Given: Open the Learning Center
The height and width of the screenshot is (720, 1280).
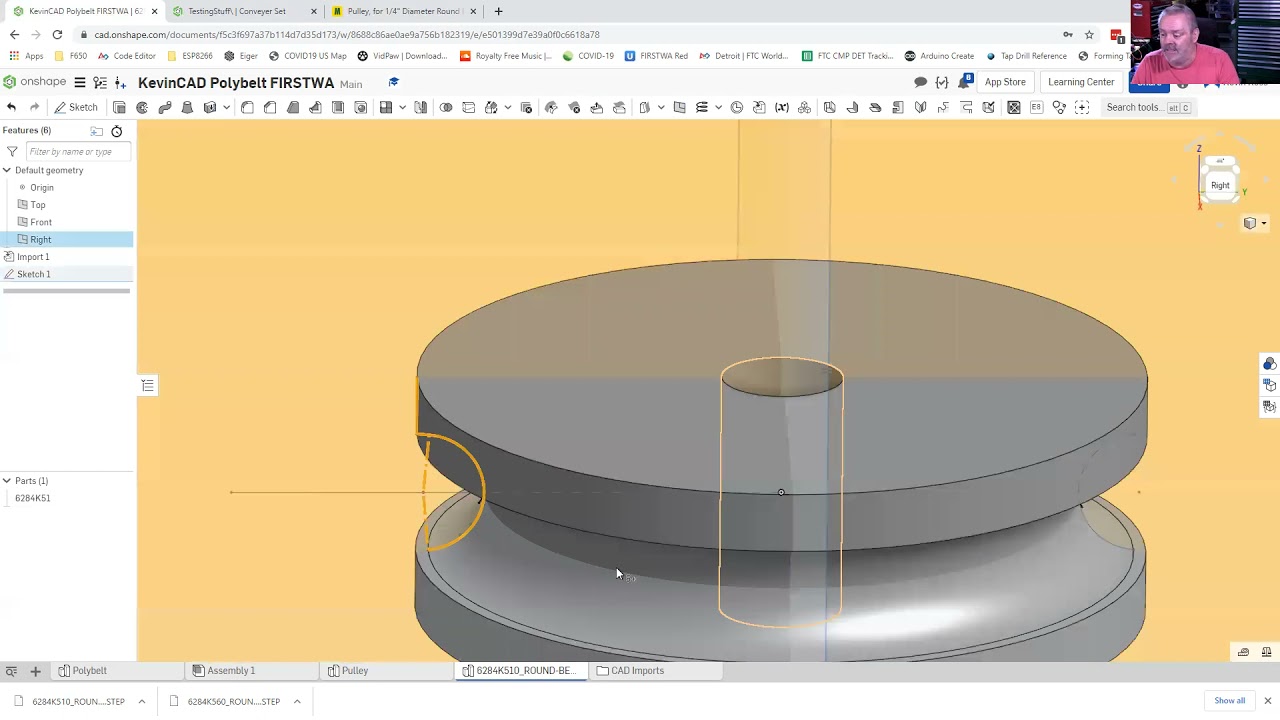Looking at the screenshot, I should 1081,82.
